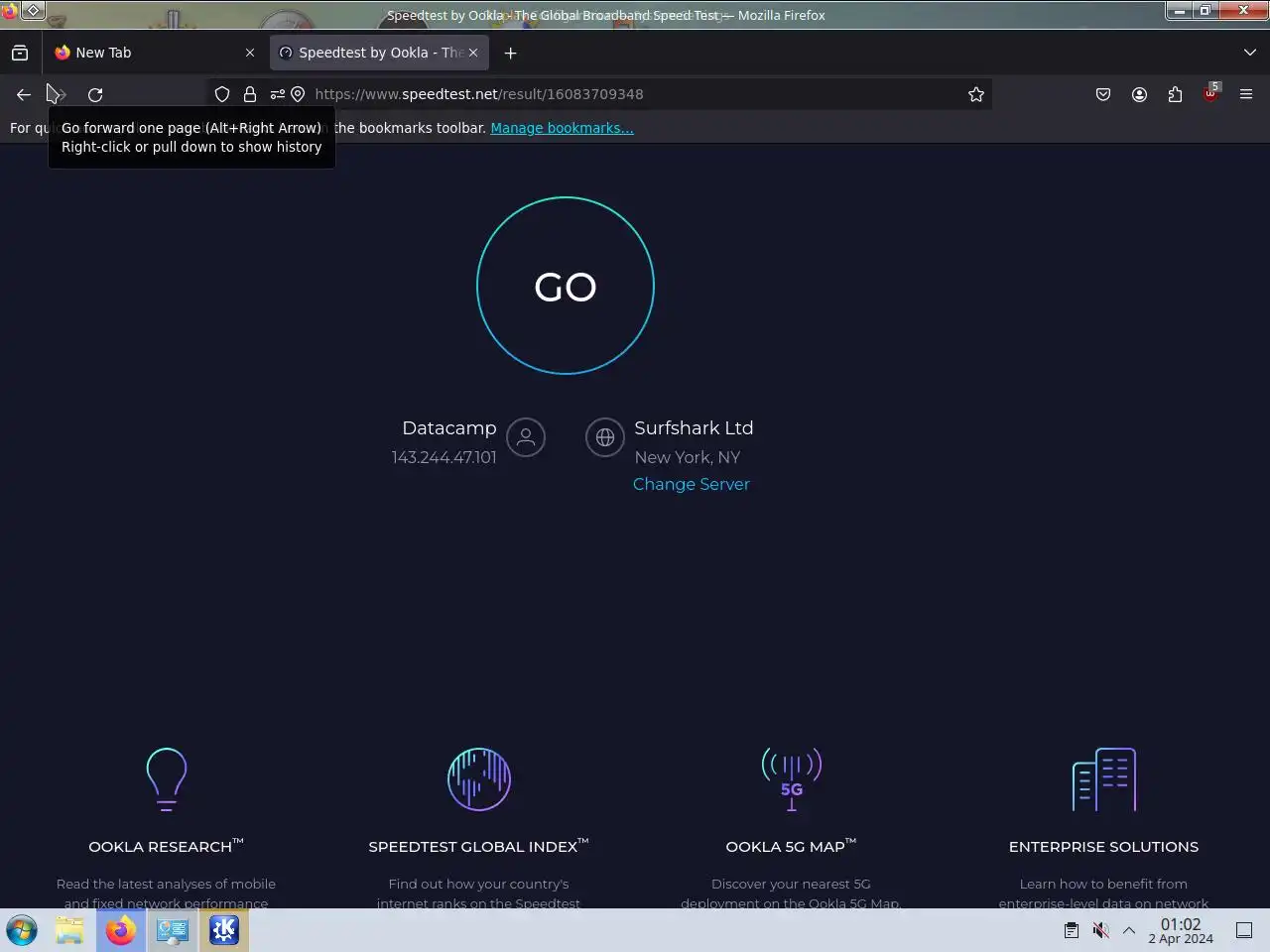Open the KDE application taskbar icon
This screenshot has width=1270, height=952.
pos(224,930)
